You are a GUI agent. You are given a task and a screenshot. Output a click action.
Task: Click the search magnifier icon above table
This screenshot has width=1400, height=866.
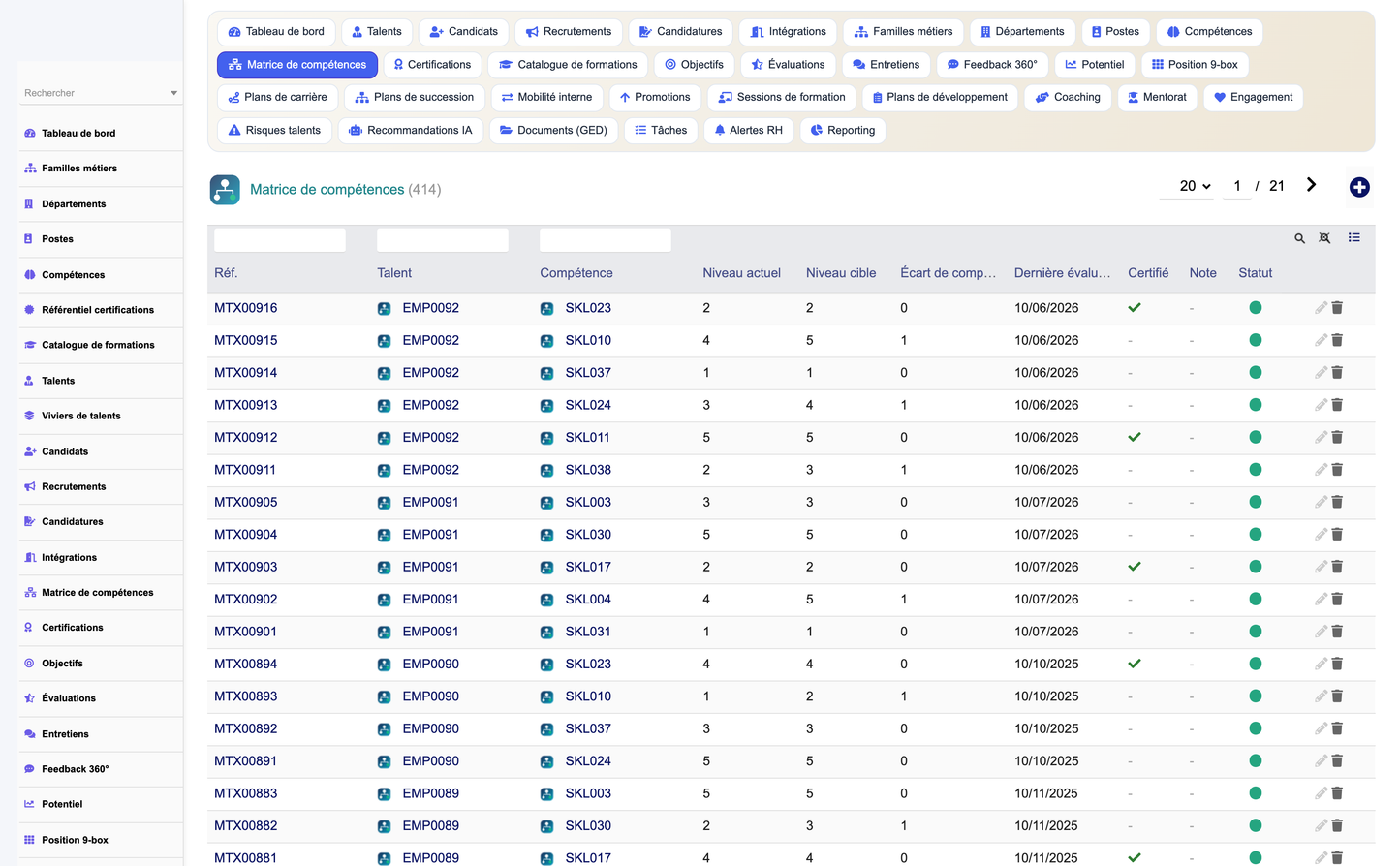point(1300,238)
